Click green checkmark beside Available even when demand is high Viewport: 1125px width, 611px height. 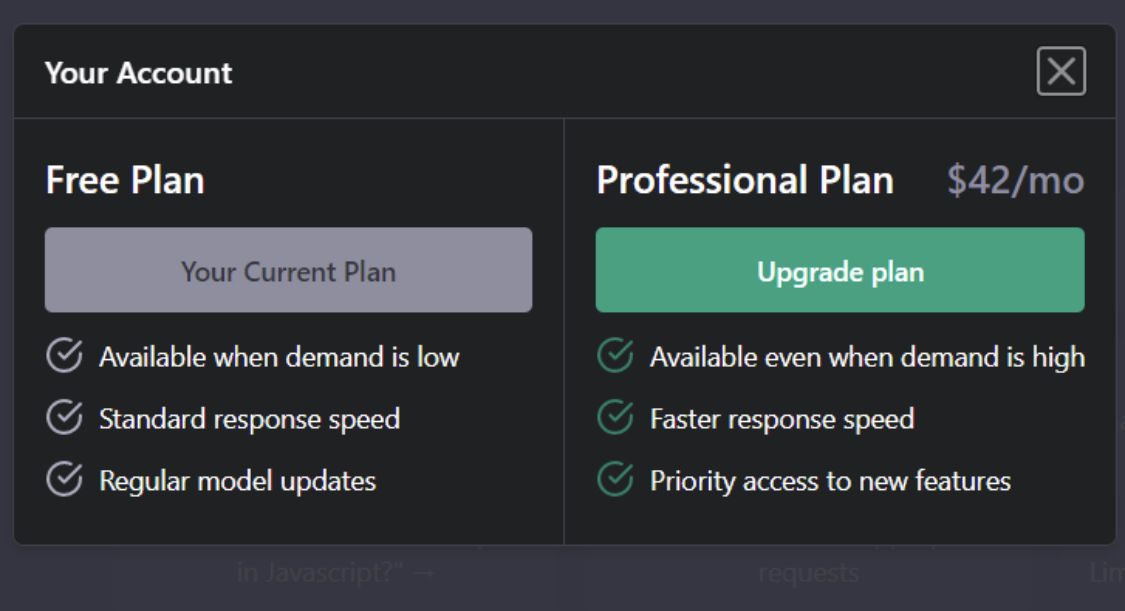point(616,356)
